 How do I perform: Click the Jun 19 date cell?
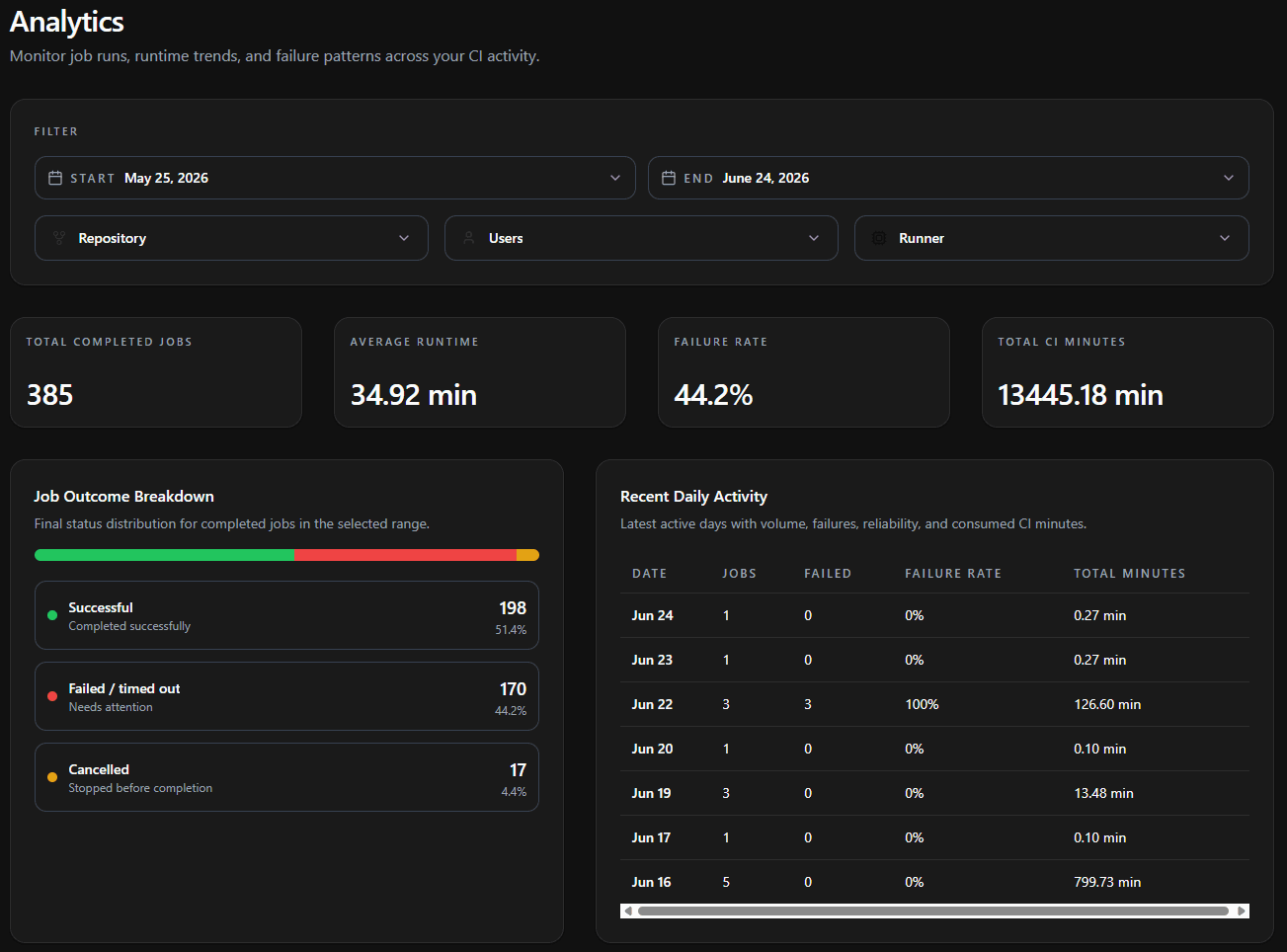(x=651, y=793)
